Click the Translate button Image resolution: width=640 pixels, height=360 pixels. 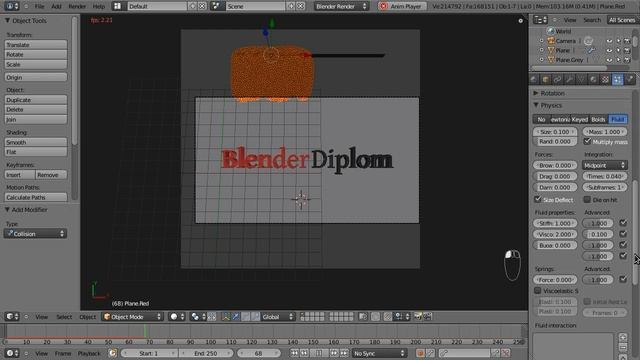pyautogui.click(x=36, y=45)
